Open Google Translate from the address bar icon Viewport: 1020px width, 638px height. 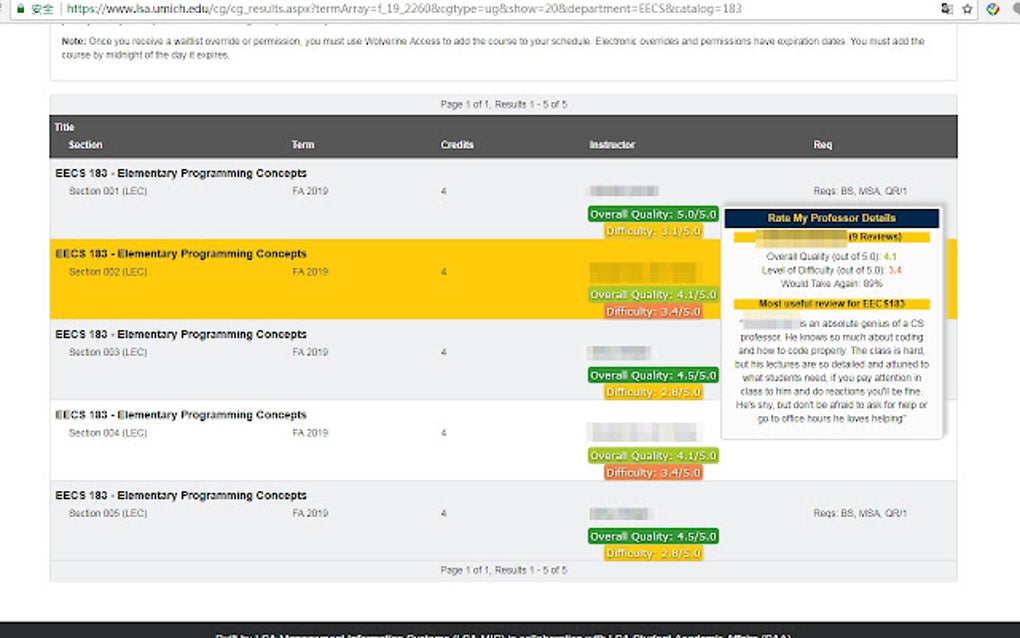click(946, 9)
